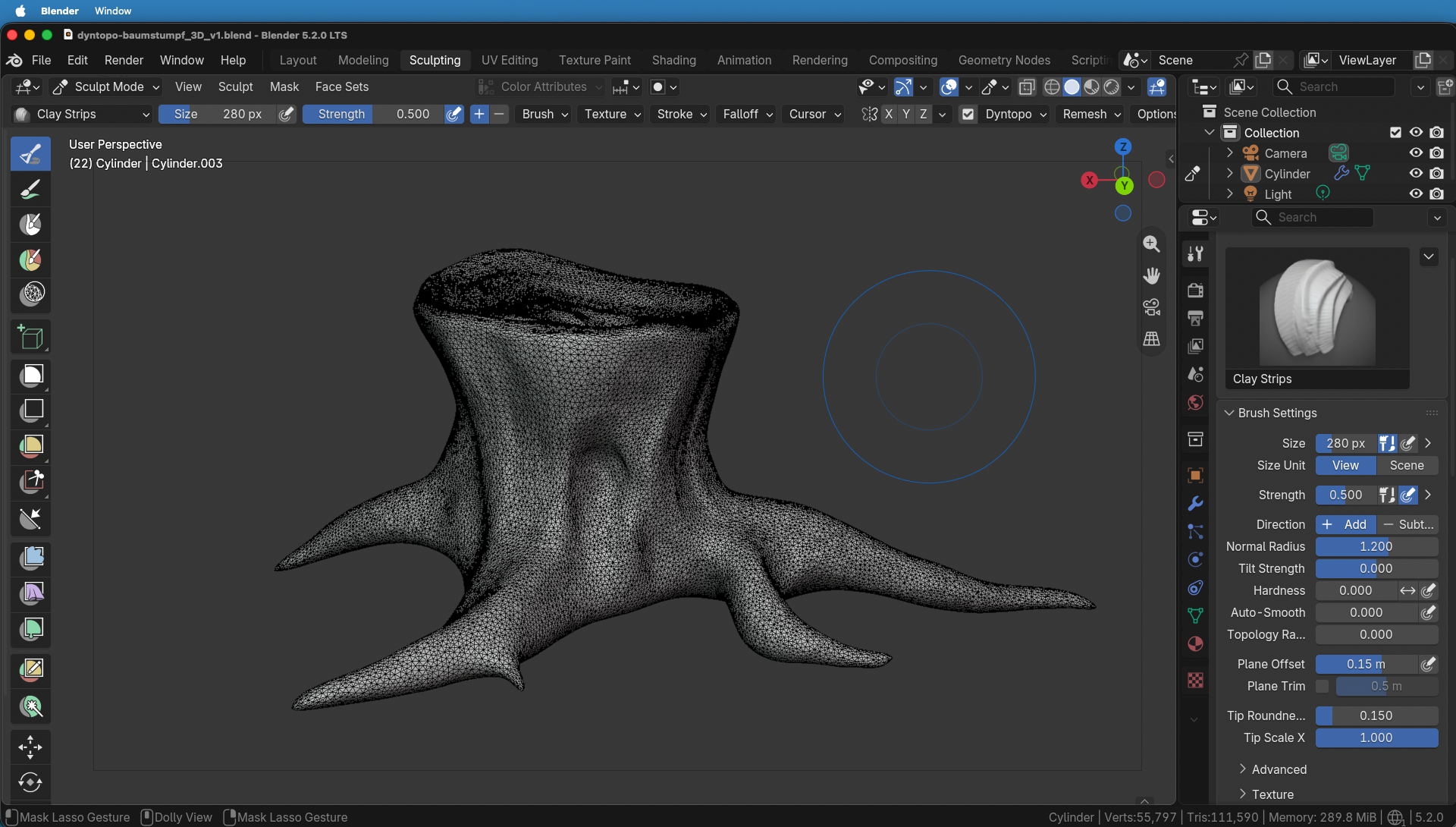Image resolution: width=1456 pixels, height=827 pixels.
Task: Select the Paint brush tool in the left toolbar
Action: coord(30,190)
